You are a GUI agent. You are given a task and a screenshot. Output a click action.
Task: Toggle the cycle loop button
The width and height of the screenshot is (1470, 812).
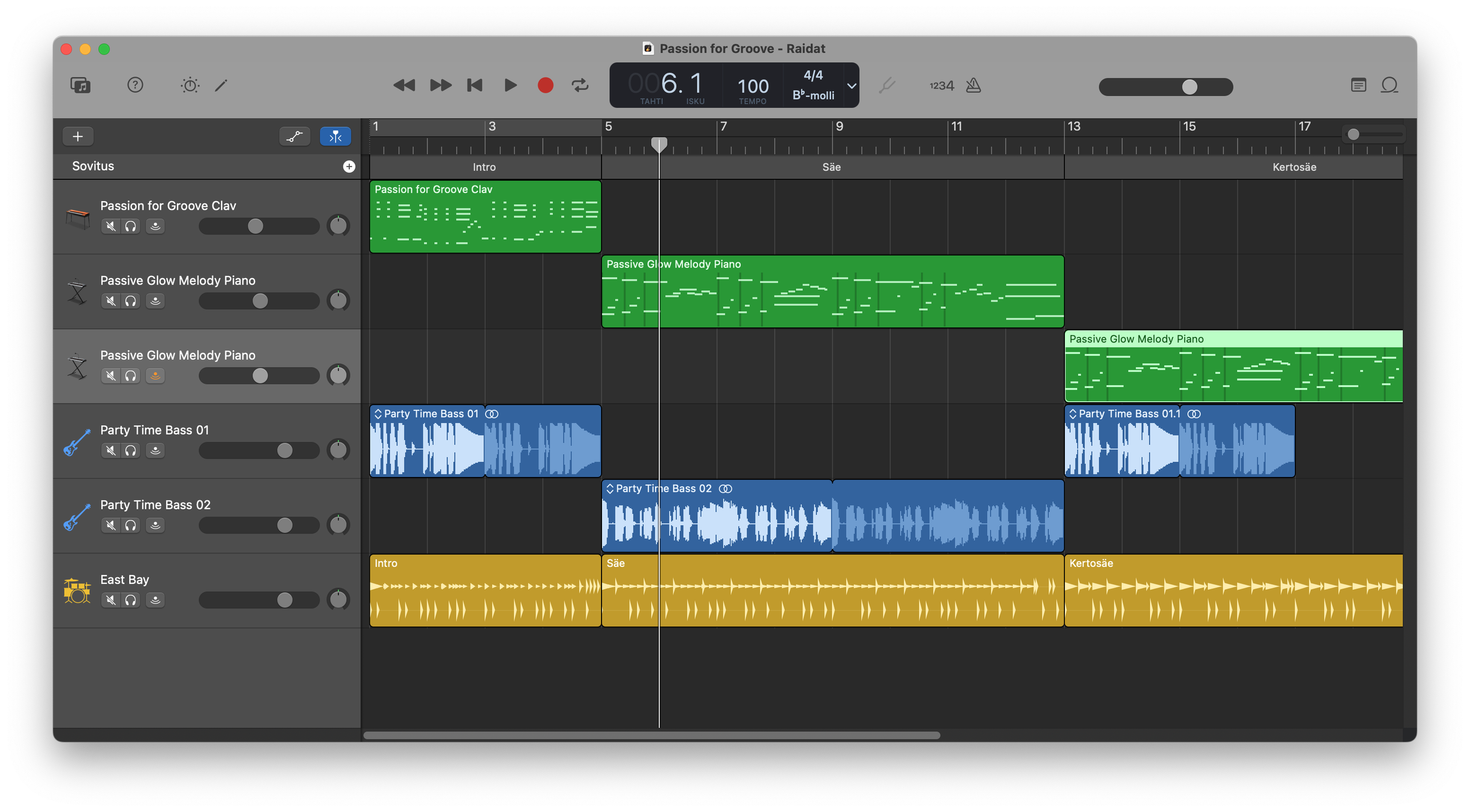(580, 85)
